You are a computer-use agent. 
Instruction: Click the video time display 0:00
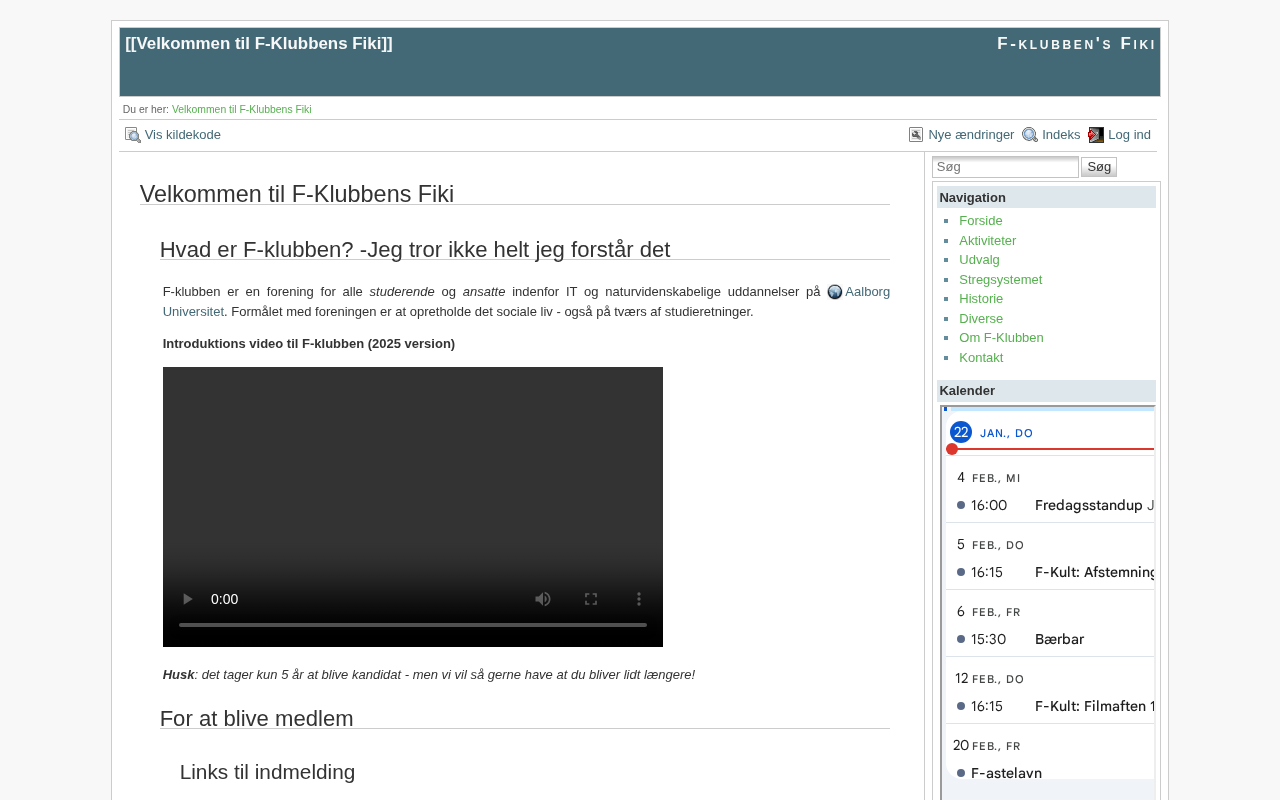pos(224,599)
